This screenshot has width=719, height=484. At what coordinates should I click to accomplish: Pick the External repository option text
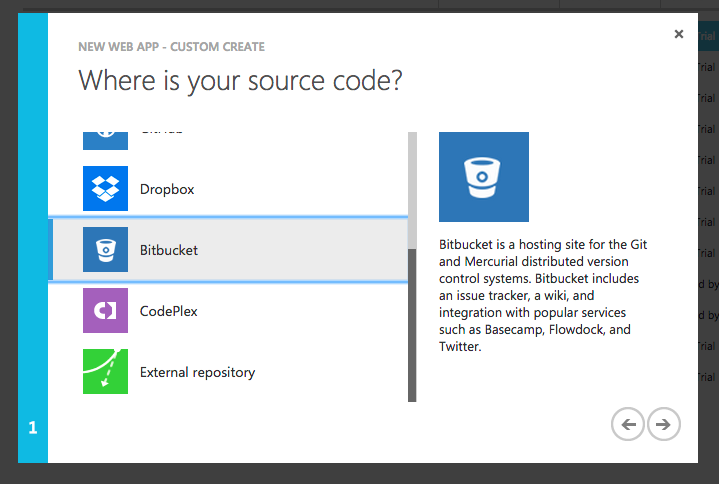pos(197,372)
